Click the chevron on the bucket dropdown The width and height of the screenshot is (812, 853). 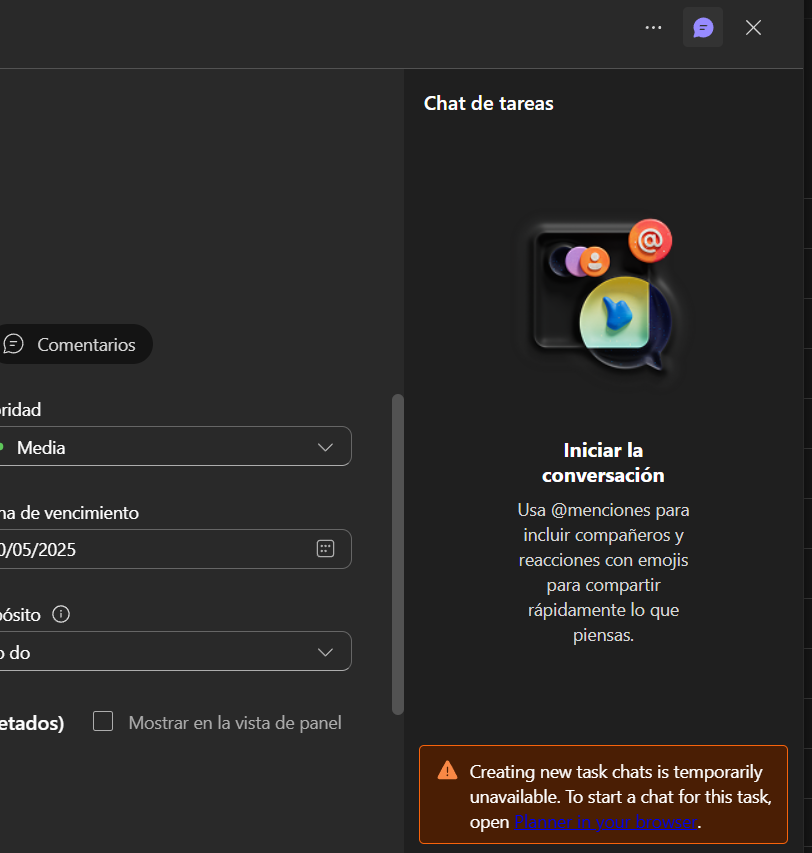[x=325, y=652]
